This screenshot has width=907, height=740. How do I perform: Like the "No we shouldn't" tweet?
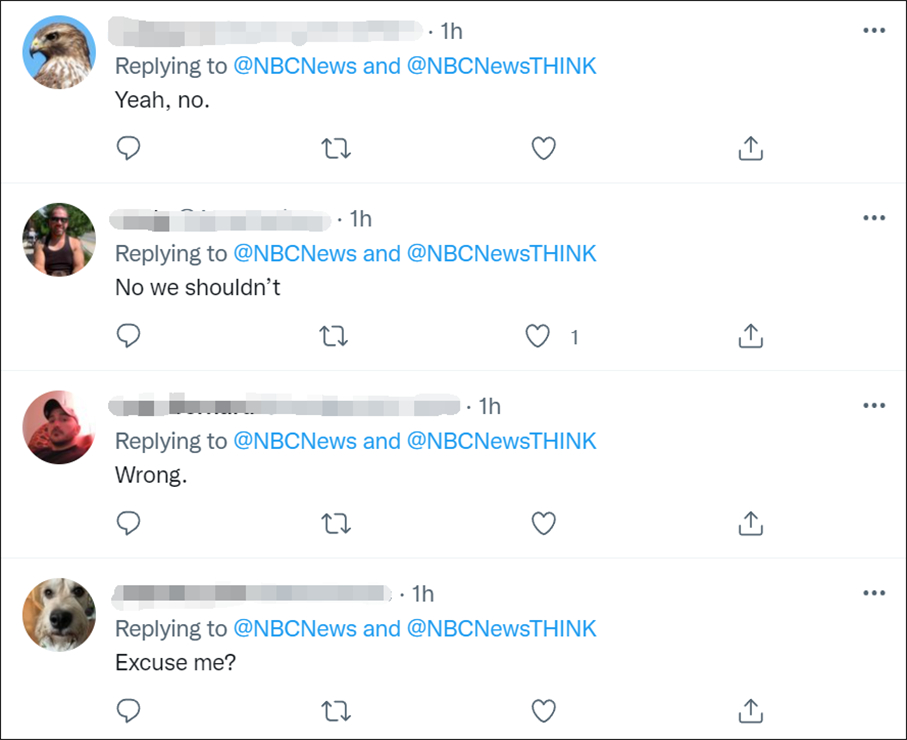539,337
